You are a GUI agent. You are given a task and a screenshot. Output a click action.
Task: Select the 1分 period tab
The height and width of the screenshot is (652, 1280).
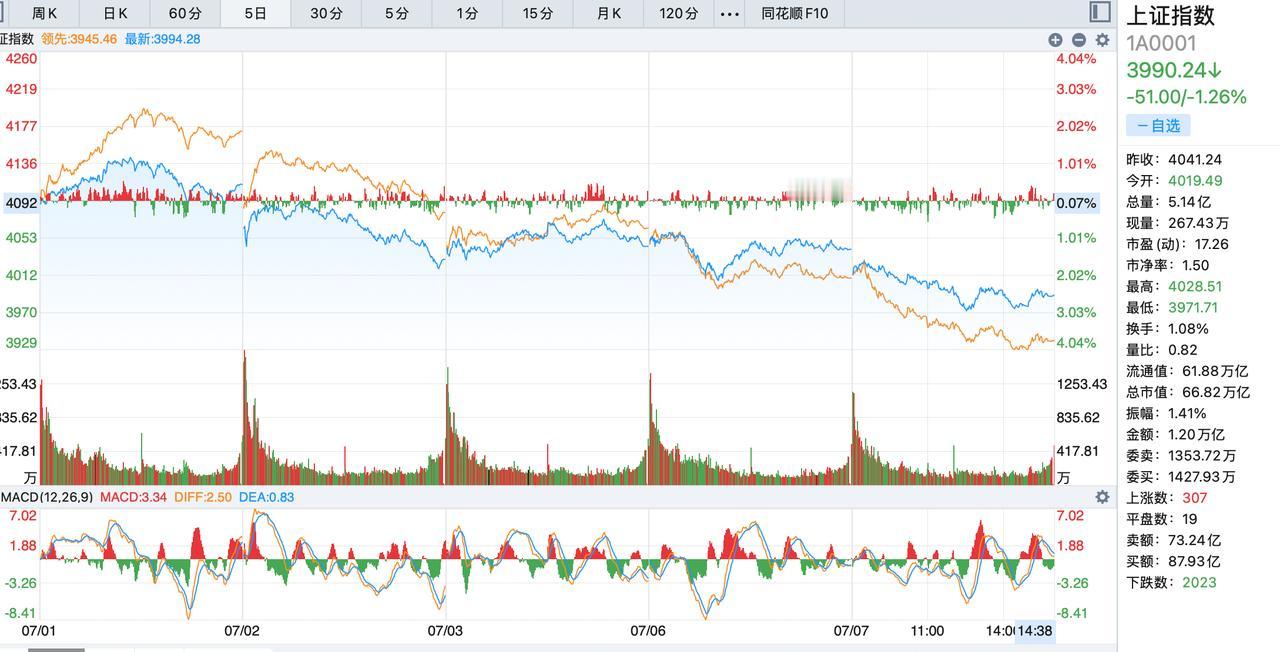[467, 14]
